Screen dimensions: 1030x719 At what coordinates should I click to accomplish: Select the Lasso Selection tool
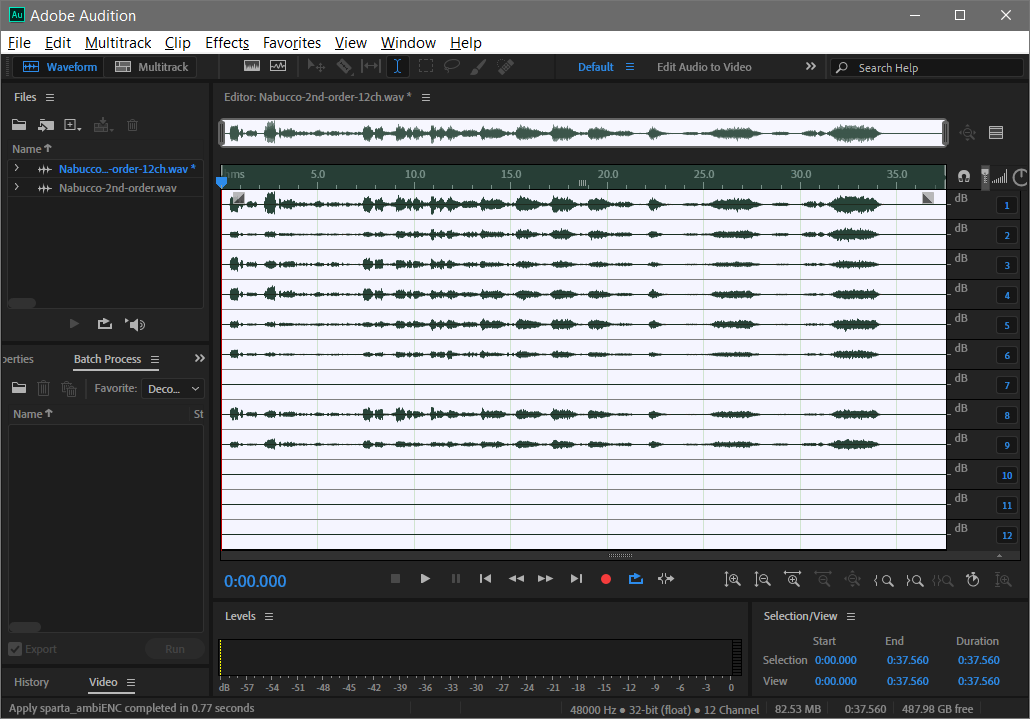[452, 66]
